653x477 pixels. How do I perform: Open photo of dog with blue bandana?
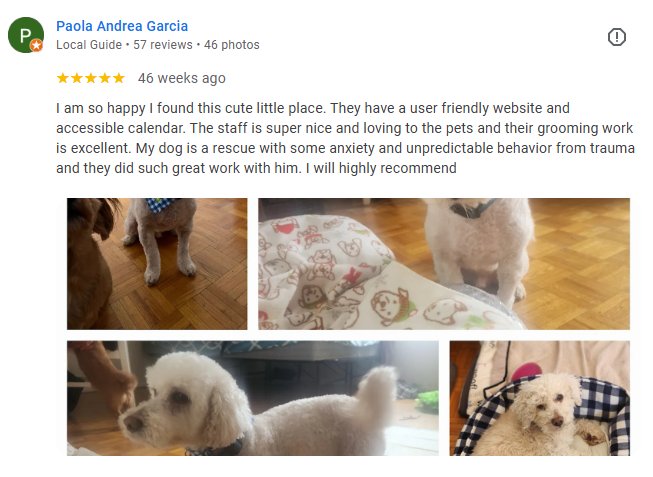point(157,264)
